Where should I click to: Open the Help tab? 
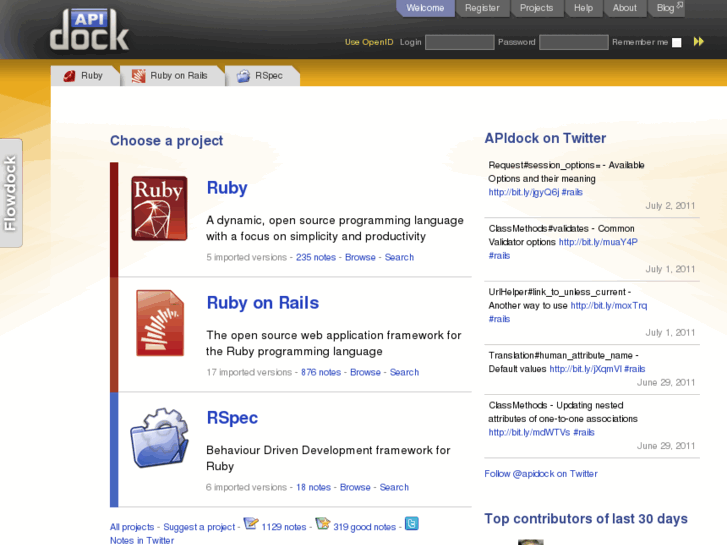583,8
